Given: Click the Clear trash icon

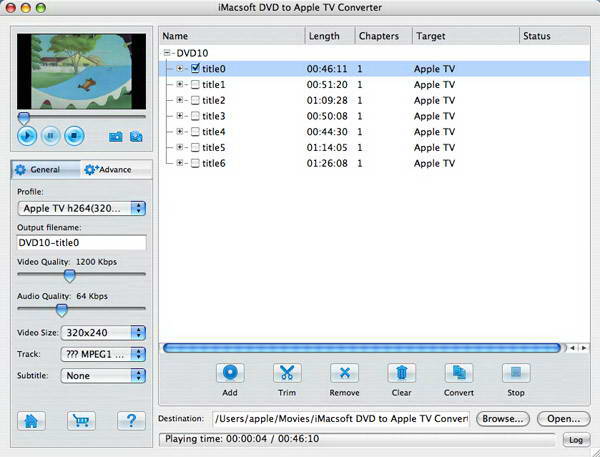Looking at the screenshot, I should tap(401, 373).
